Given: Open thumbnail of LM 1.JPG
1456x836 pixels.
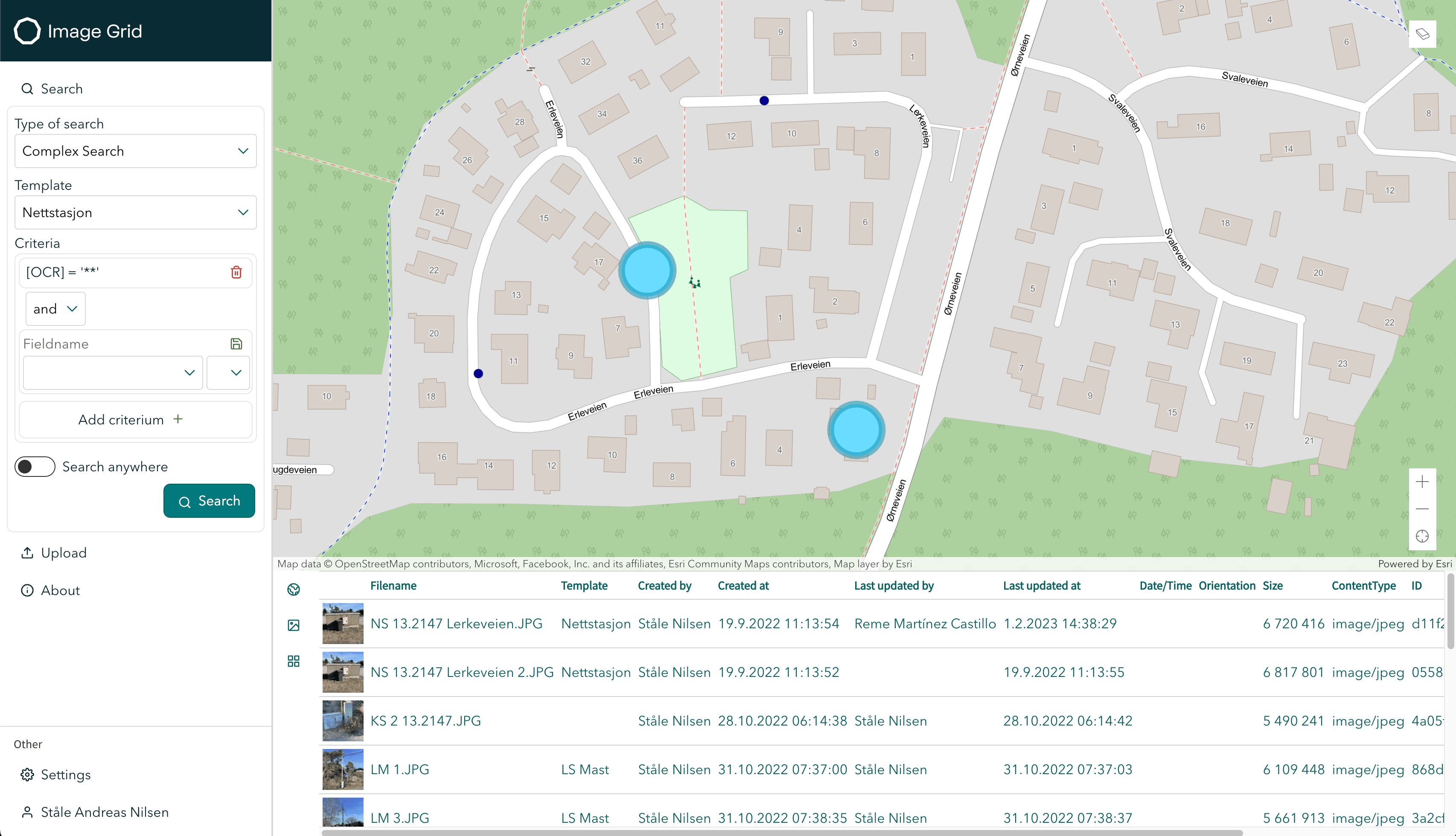Looking at the screenshot, I should (x=343, y=769).
